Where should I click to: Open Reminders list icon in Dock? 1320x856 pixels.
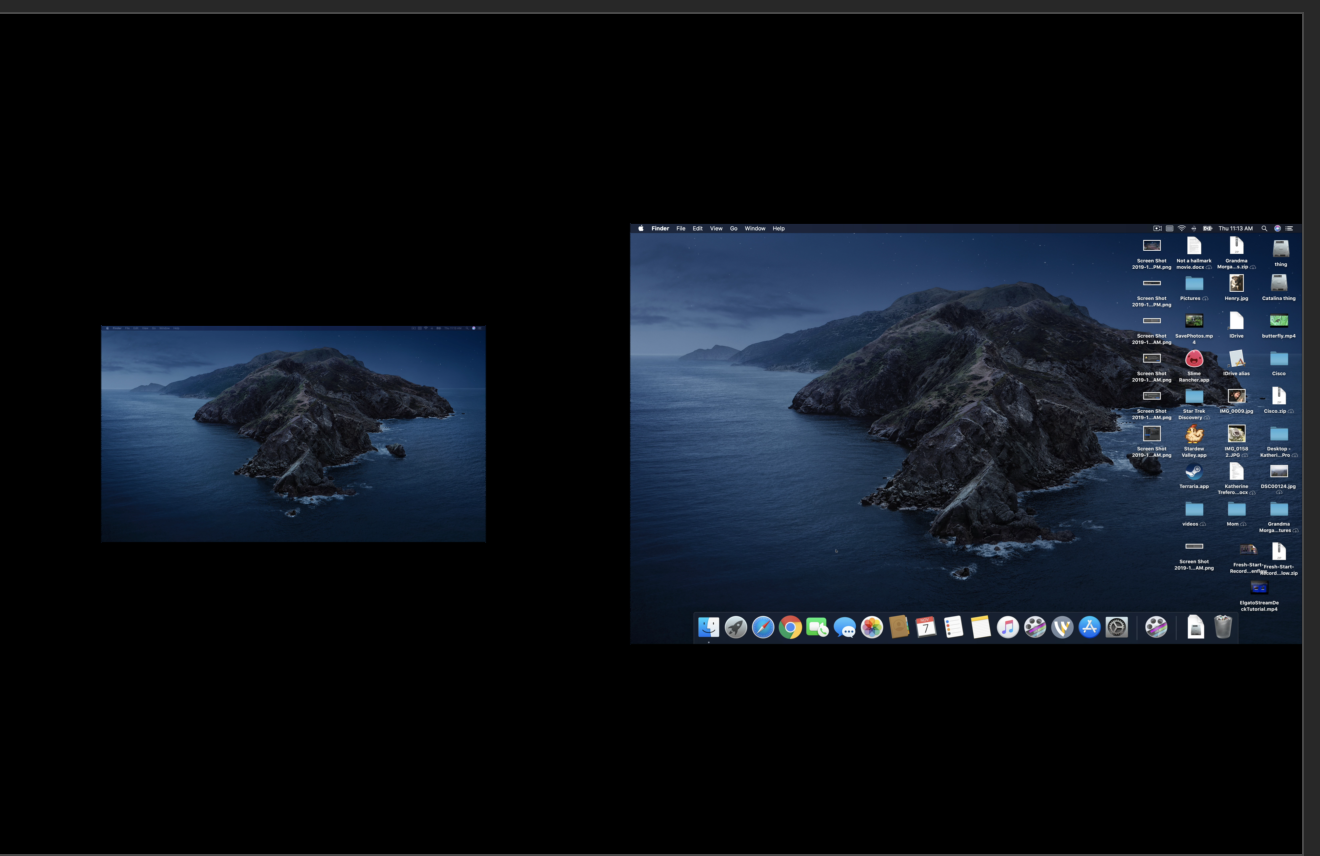(x=953, y=627)
